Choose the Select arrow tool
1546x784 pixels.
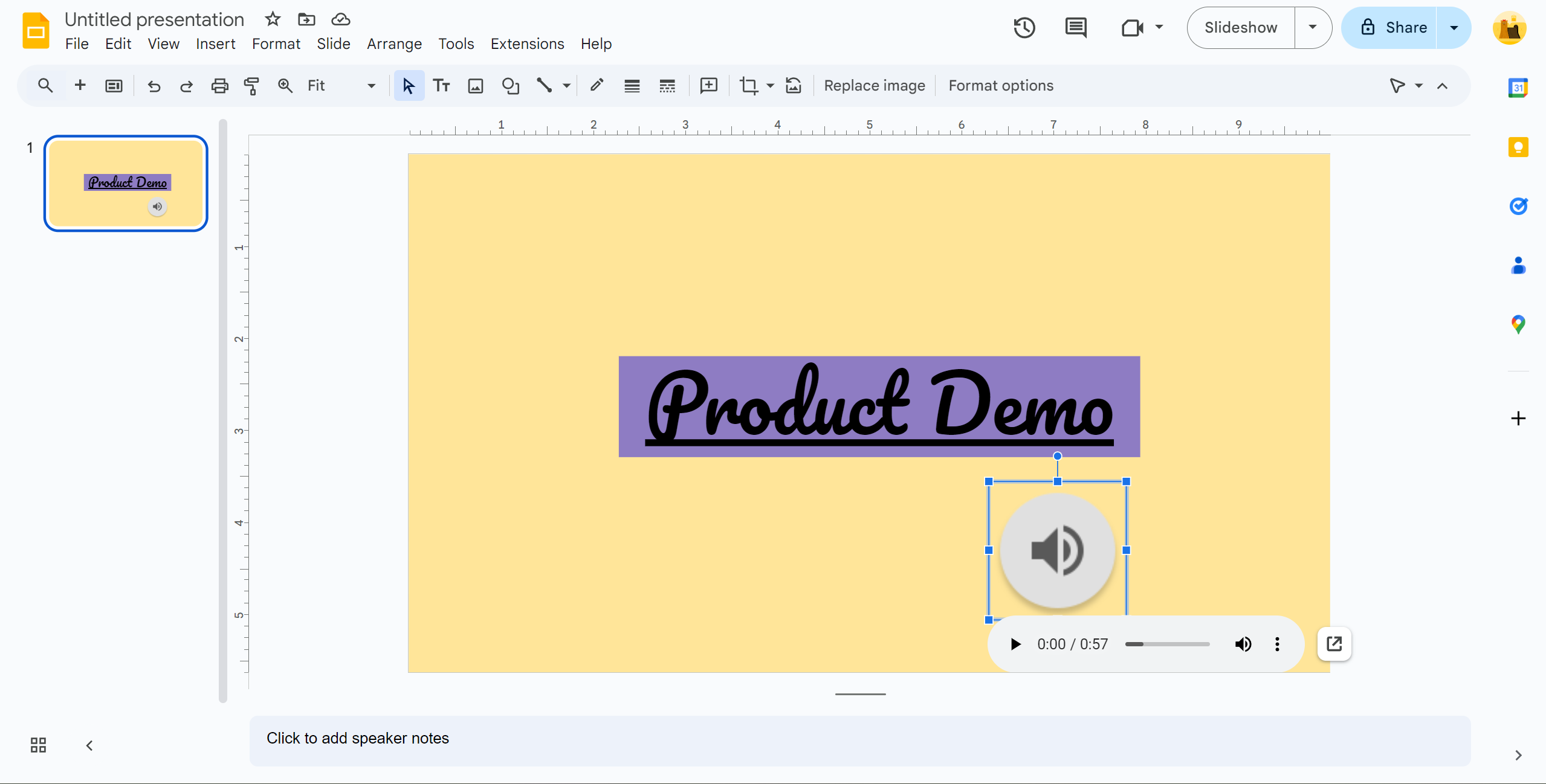tap(409, 86)
